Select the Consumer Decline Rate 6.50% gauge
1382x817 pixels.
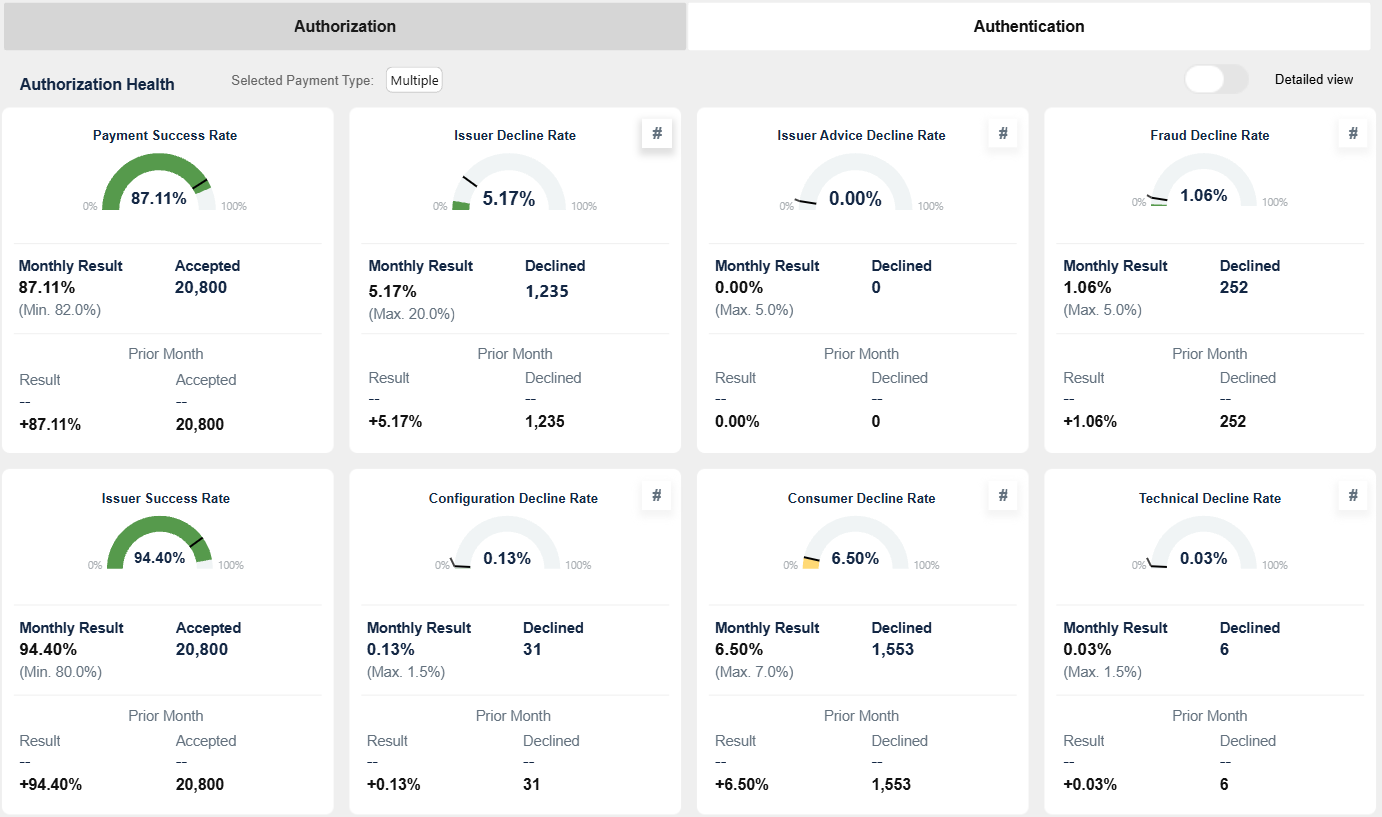(x=855, y=543)
